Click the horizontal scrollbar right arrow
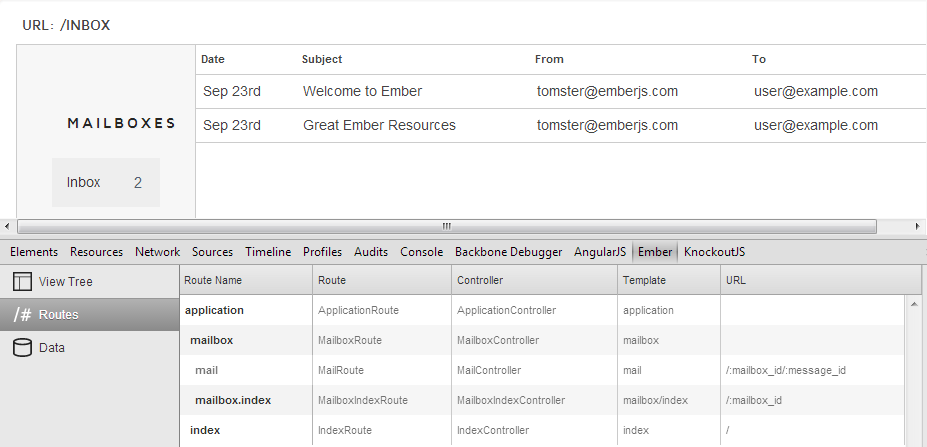 (x=918, y=226)
